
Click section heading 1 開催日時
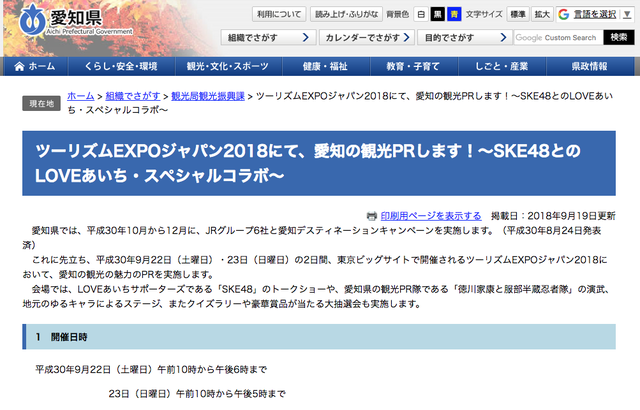[319, 337]
